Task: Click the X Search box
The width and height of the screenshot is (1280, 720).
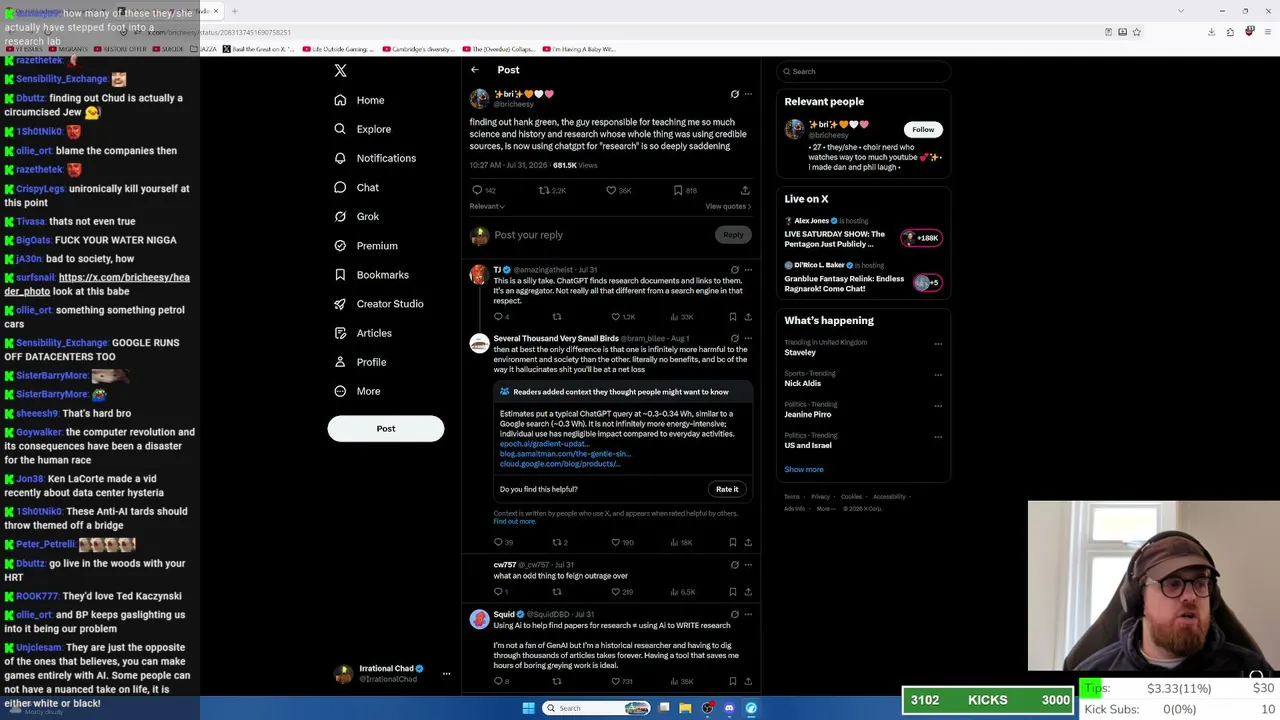Action: point(863,72)
